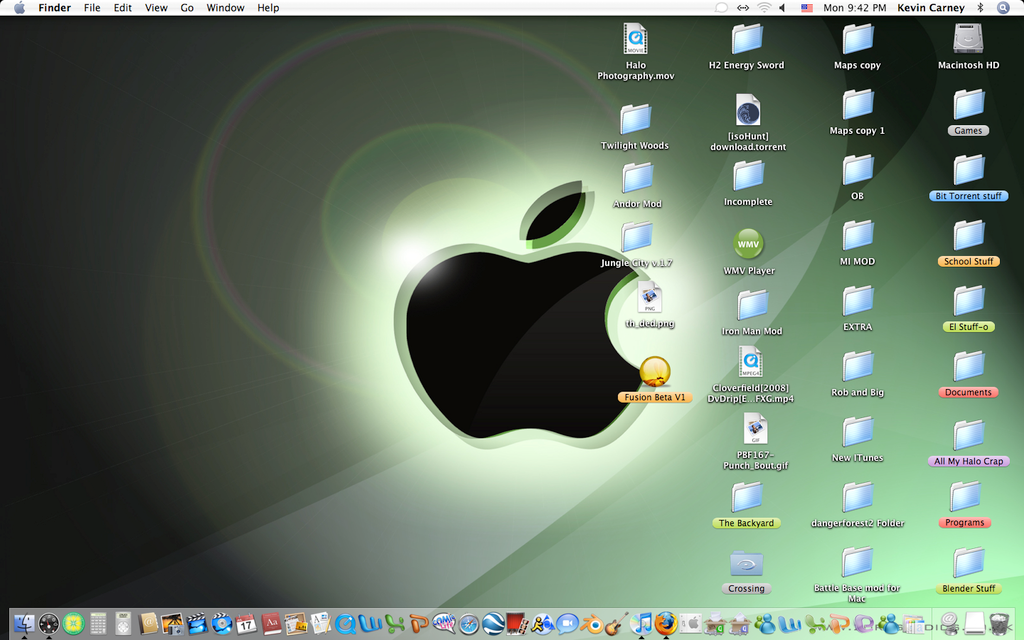Screen dimensions: 1024x640
Task: Launch iChat from the Dock
Action: (x=568, y=624)
